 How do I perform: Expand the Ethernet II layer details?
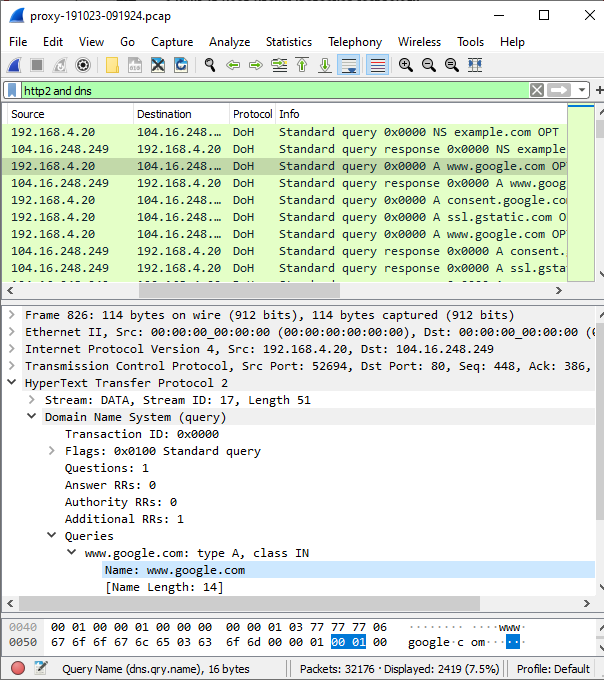[x=12, y=332]
